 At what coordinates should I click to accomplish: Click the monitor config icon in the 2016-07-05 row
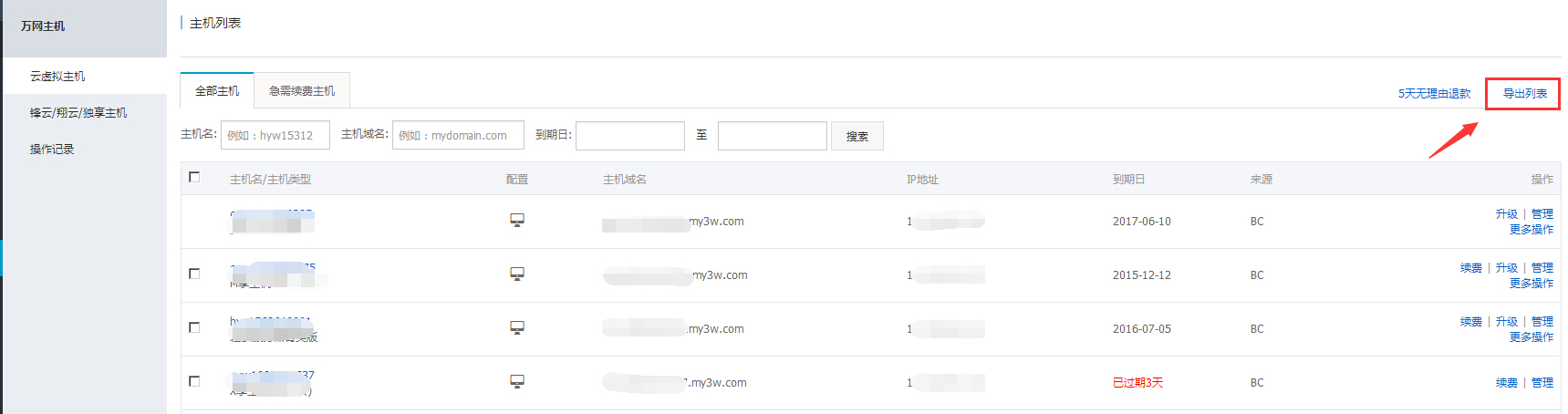517,328
